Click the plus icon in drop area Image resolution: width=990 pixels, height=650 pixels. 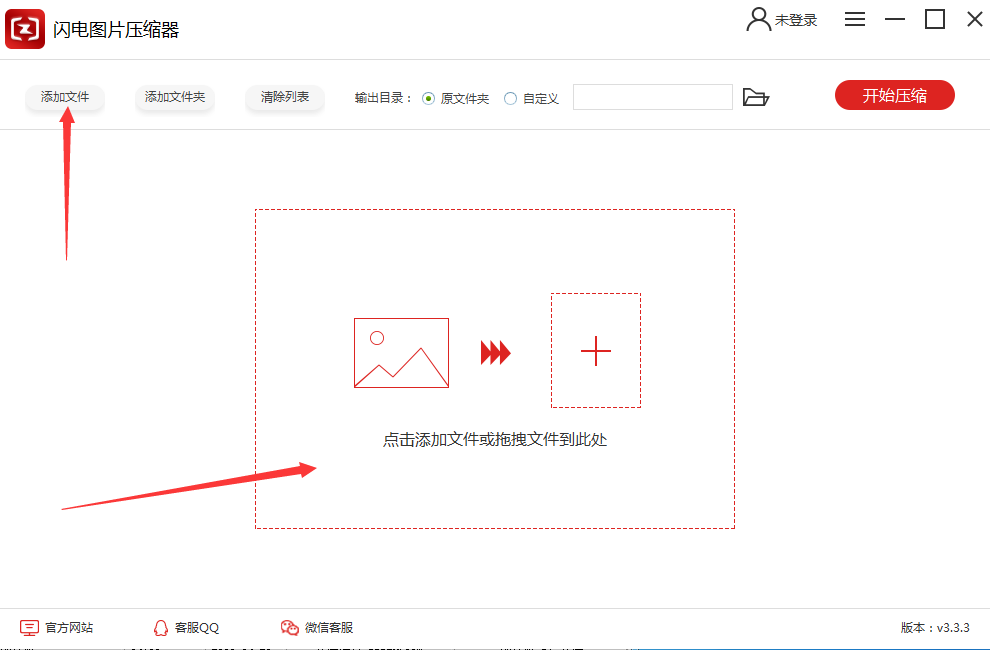(x=595, y=351)
